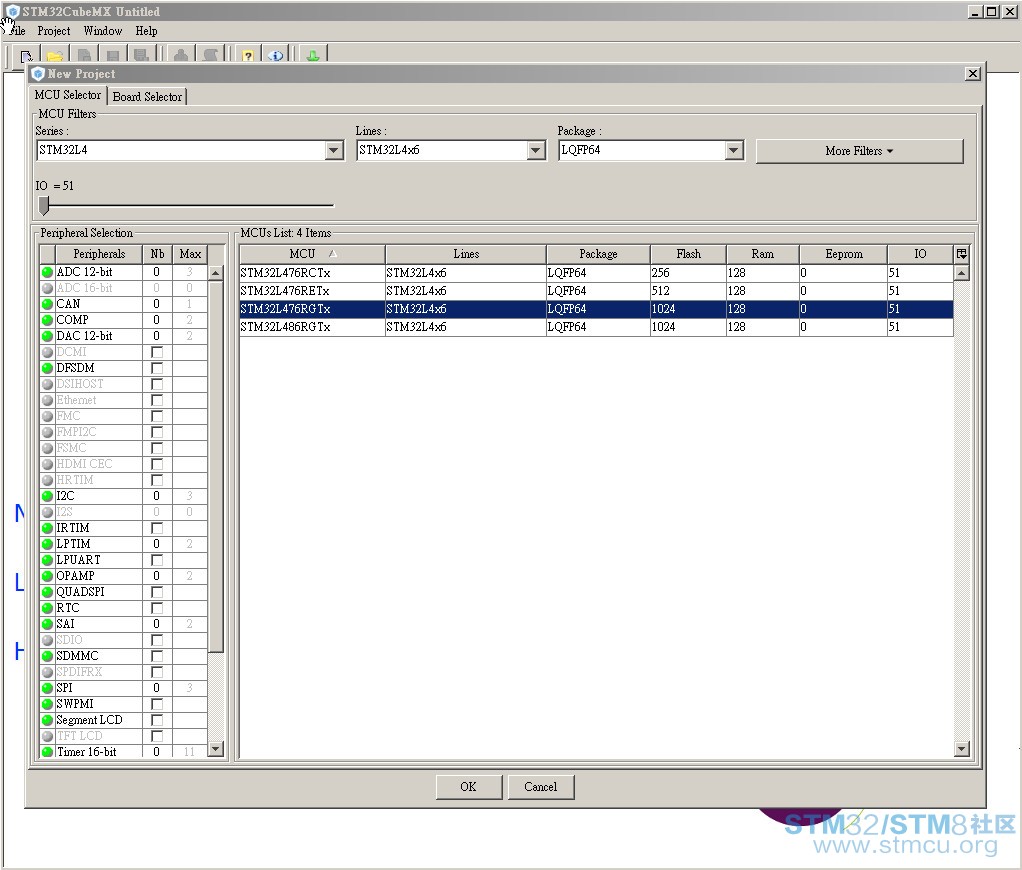Image resolution: width=1022 pixels, height=870 pixels.
Task: Click the blue Info toolbar icon
Action: point(276,55)
